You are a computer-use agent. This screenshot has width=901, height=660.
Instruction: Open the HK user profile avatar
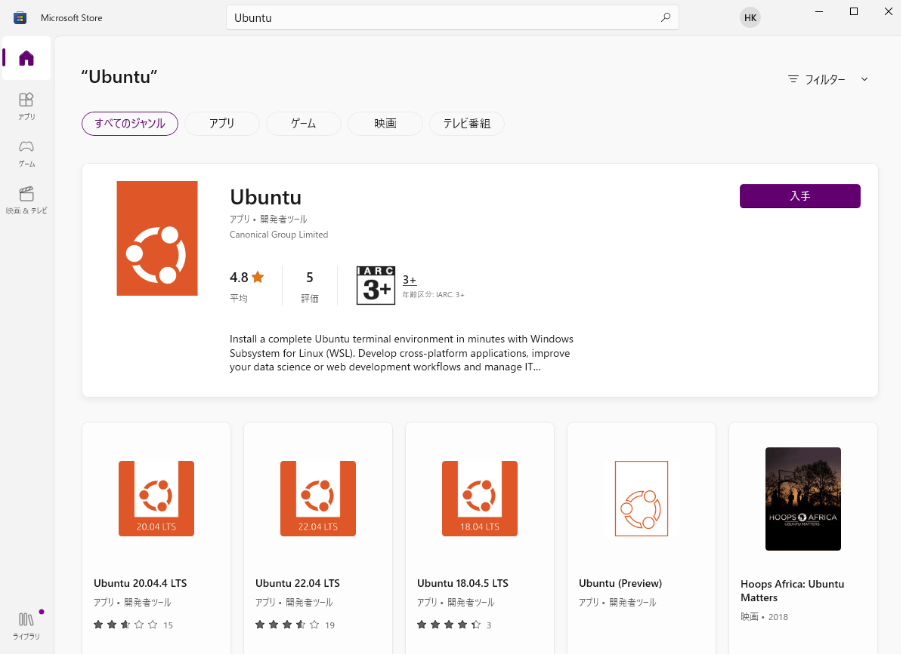click(x=750, y=18)
